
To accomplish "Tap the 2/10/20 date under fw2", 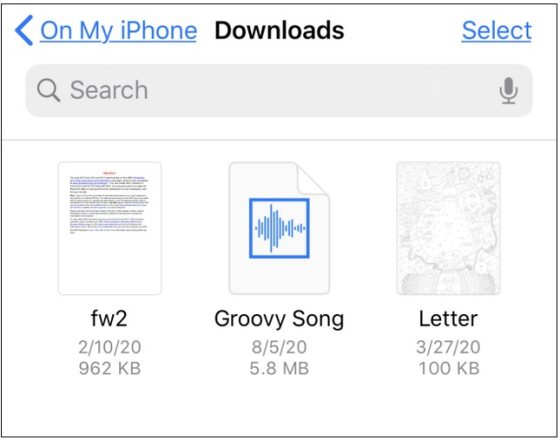I will [110, 347].
